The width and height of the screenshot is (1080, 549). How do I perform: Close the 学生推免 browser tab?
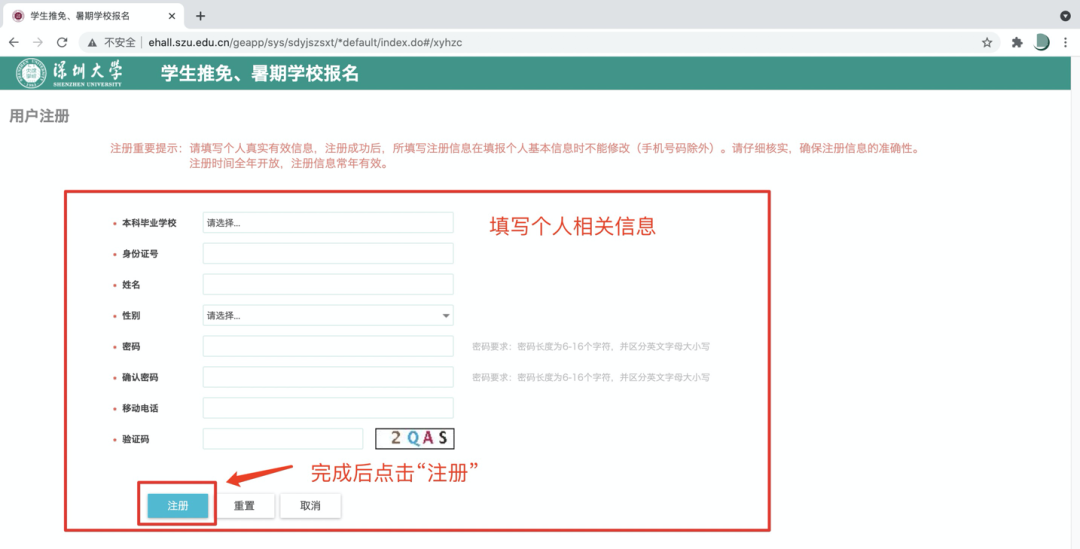pyautogui.click(x=172, y=16)
